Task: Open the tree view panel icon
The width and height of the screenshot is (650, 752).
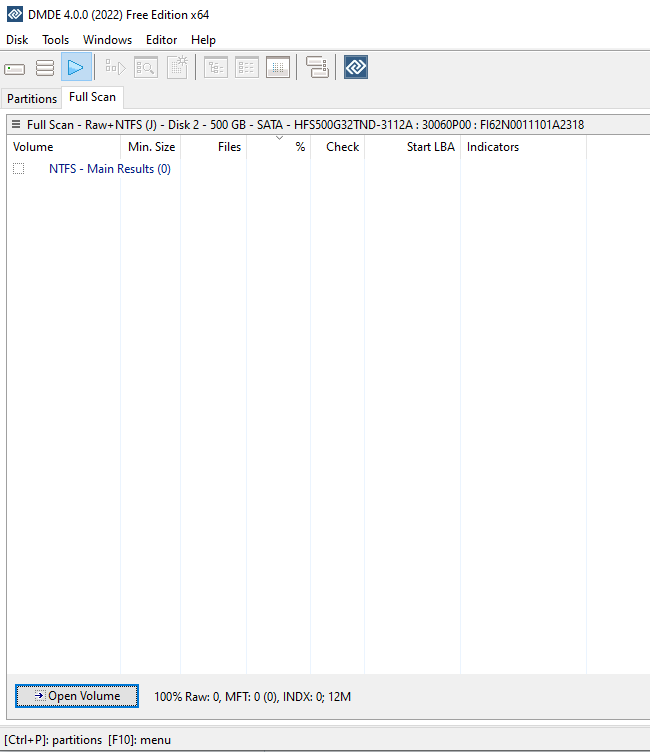Action: click(216, 67)
